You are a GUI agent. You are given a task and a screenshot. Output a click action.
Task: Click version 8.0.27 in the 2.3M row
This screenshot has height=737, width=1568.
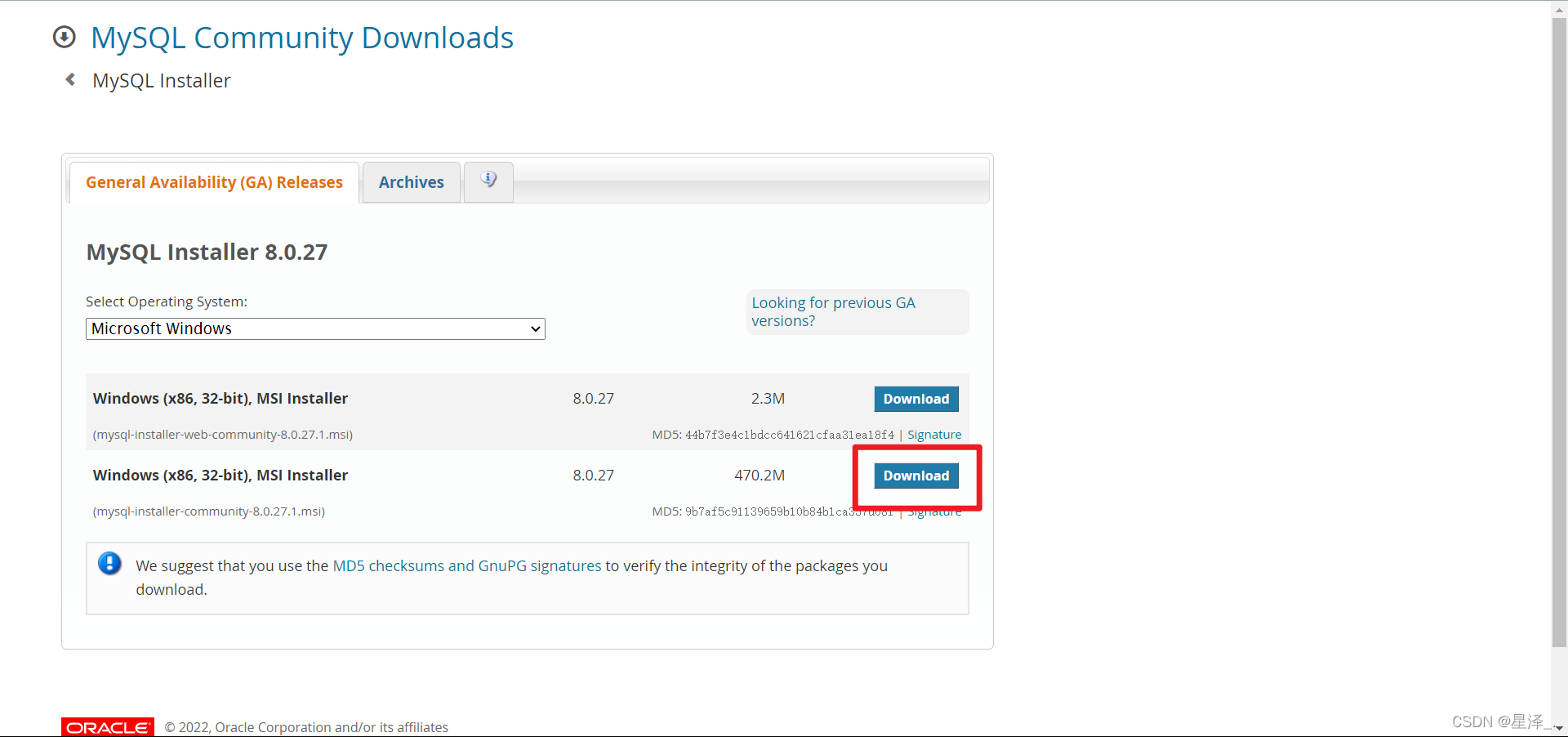pos(594,399)
